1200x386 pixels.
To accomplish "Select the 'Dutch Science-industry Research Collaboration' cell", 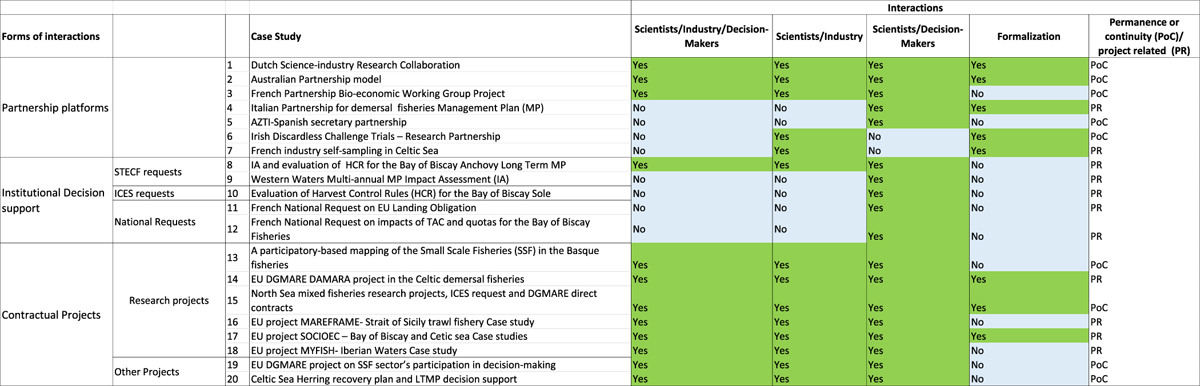I will [438, 64].
